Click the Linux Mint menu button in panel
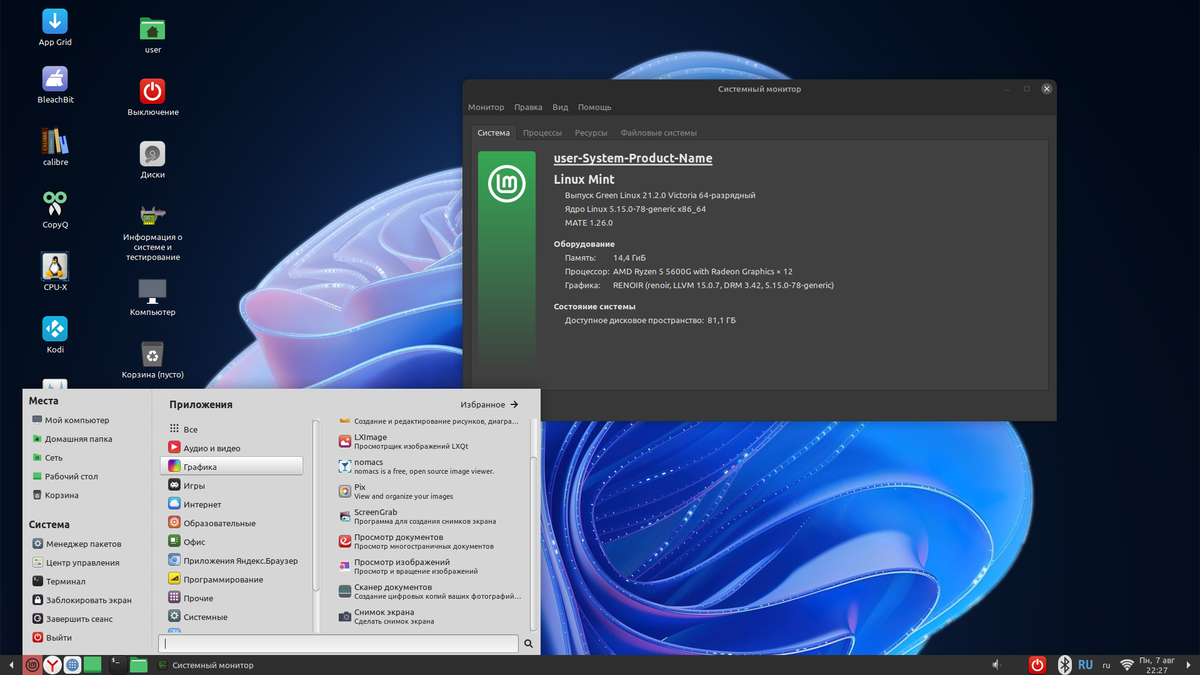This screenshot has width=1200, height=675. tap(32, 664)
